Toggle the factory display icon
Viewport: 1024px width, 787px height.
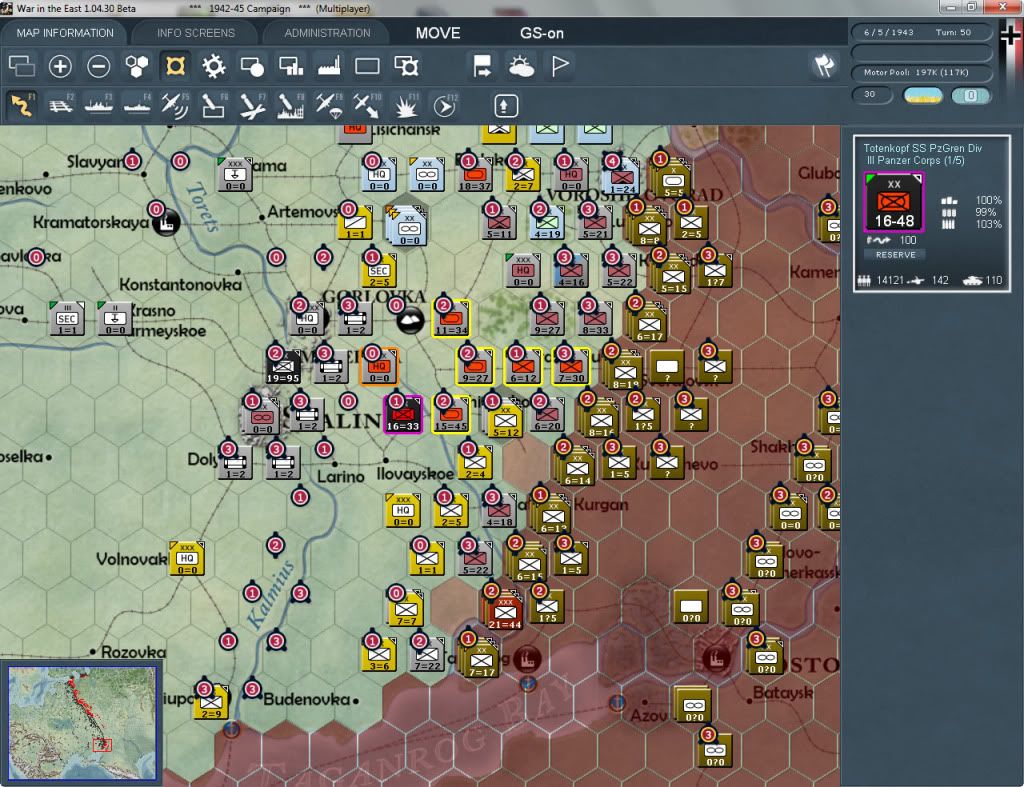pos(329,66)
